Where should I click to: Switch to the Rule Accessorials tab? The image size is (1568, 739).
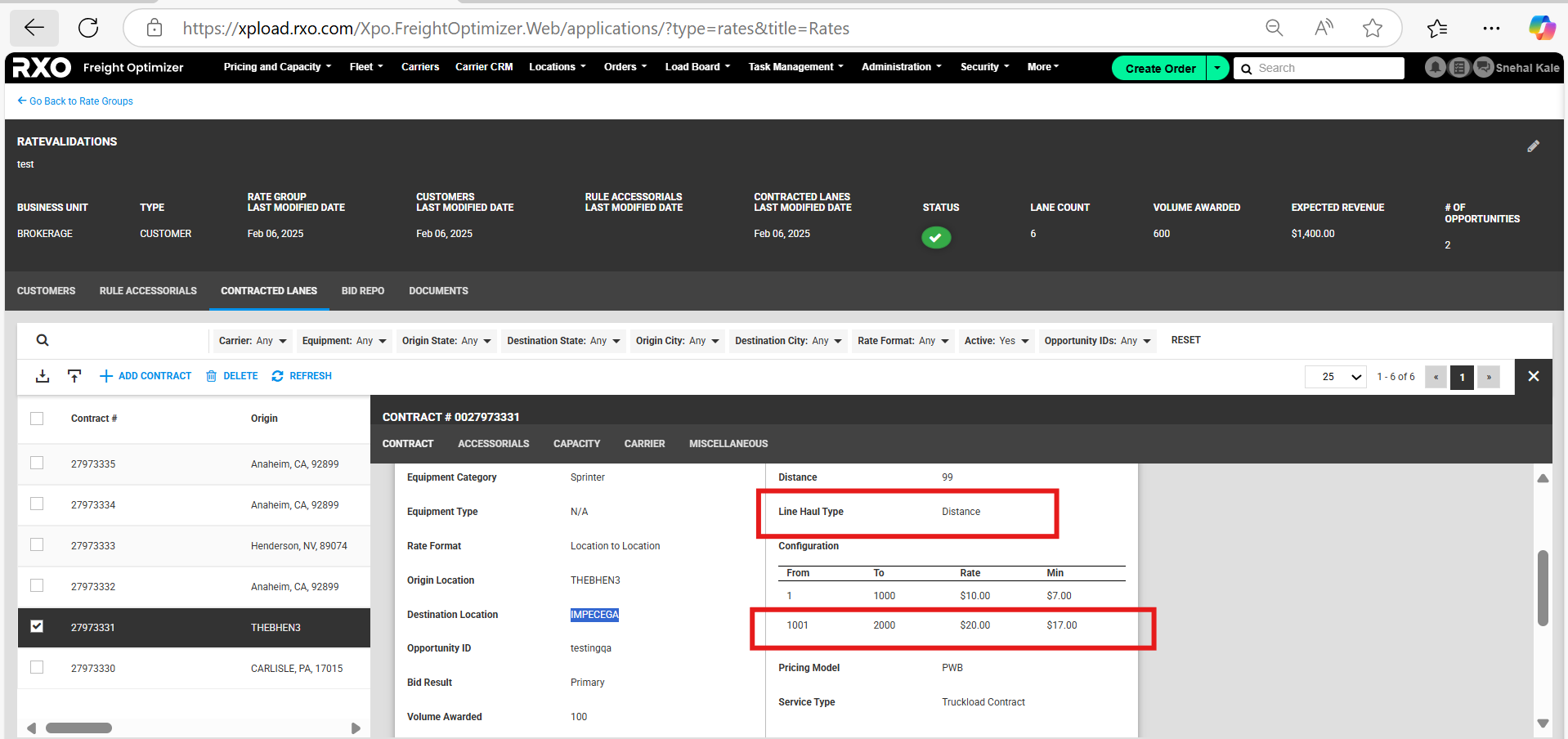pyautogui.click(x=148, y=291)
